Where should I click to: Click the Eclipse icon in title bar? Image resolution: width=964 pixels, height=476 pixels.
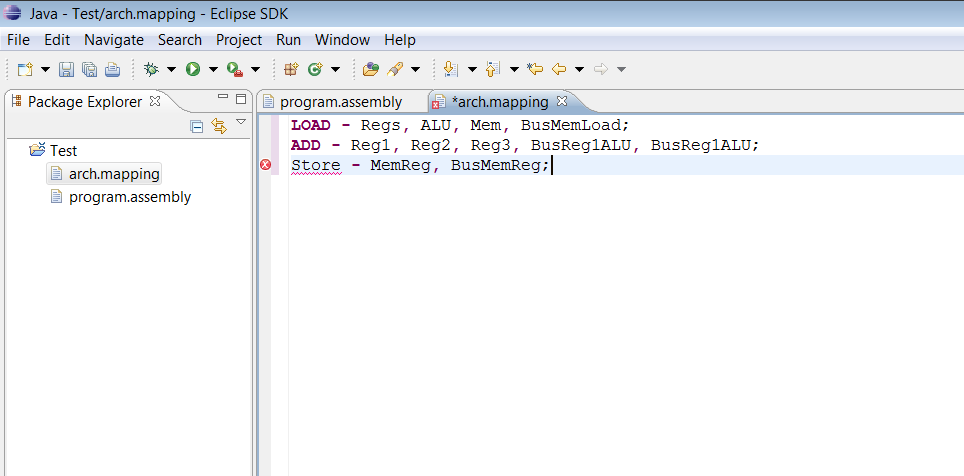tap(12, 13)
